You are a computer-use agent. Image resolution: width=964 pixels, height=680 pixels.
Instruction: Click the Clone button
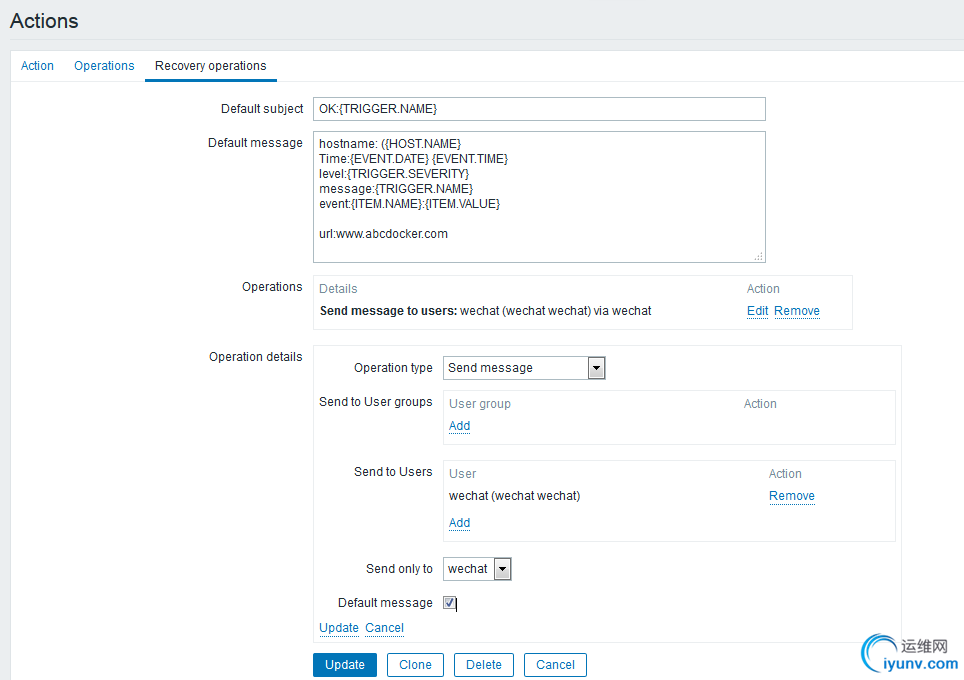click(x=415, y=665)
